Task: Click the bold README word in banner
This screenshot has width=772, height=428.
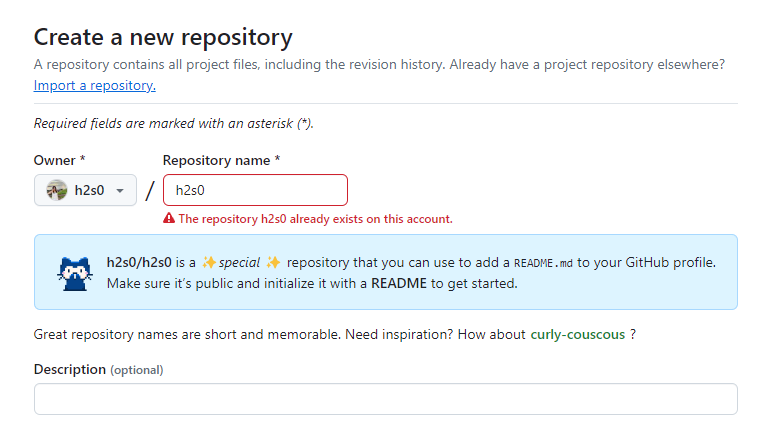Action: [x=399, y=284]
